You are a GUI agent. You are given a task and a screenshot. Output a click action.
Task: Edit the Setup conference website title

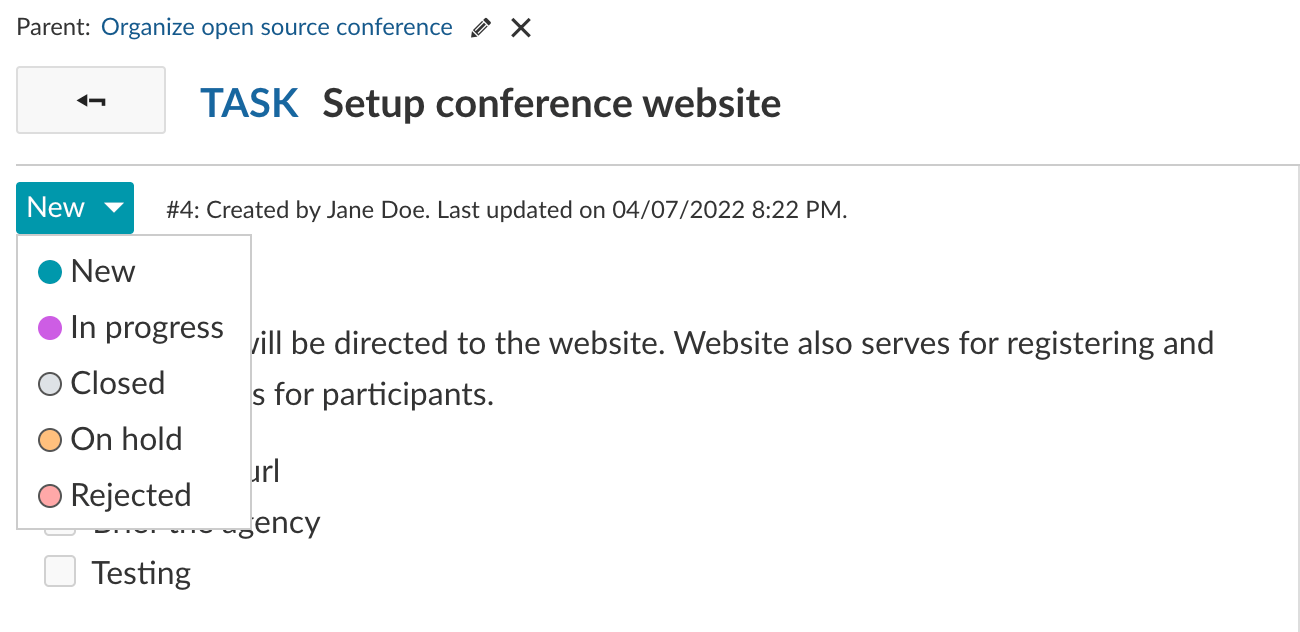point(551,103)
